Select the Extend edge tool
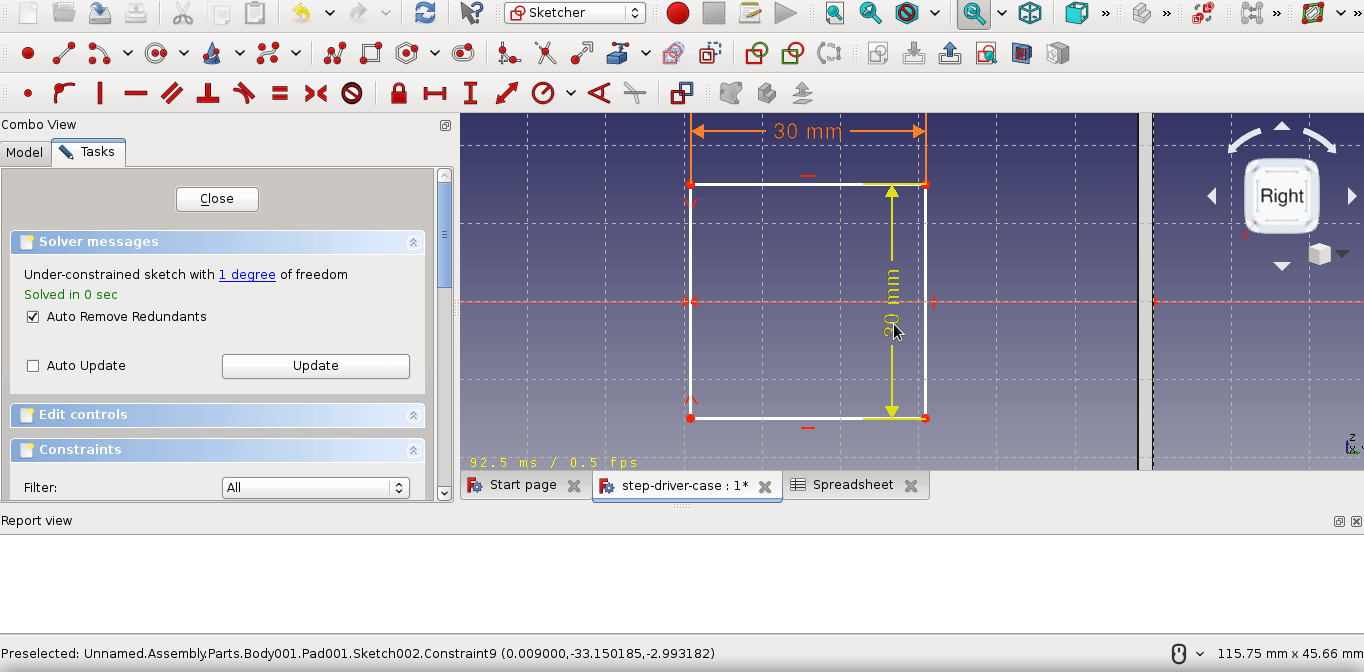1364x672 pixels. click(x=581, y=53)
